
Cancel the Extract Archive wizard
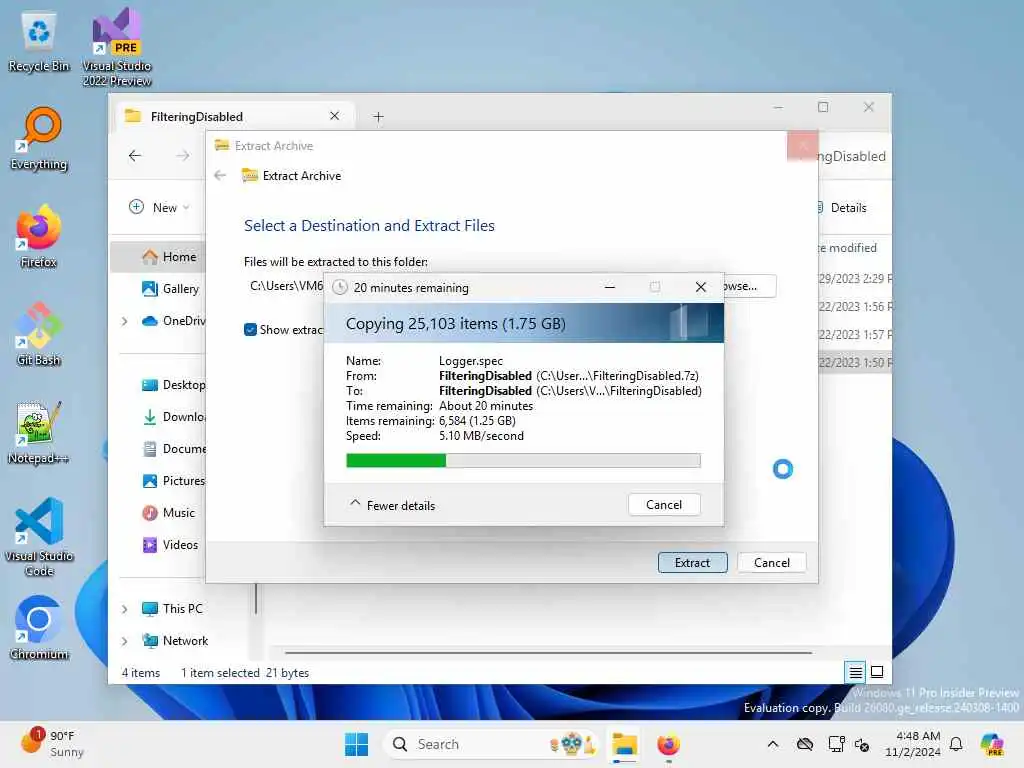click(x=771, y=562)
